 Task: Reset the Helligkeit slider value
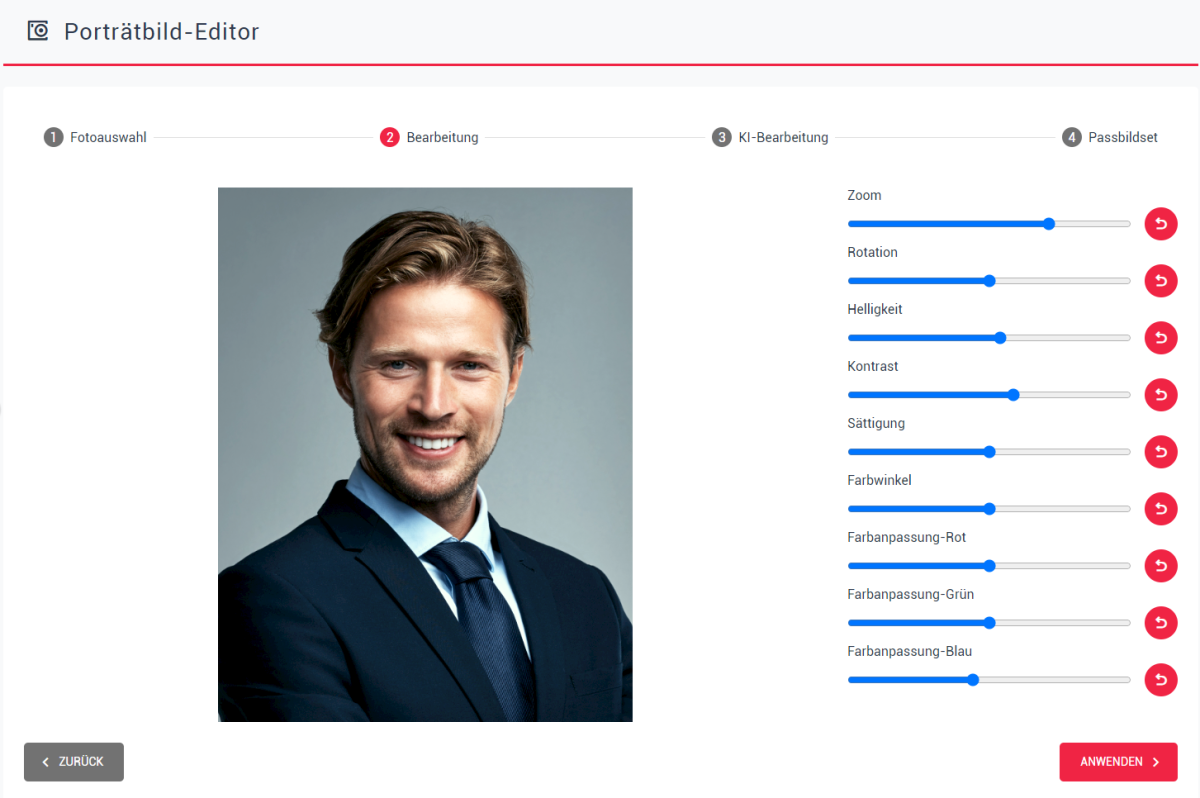coord(1161,338)
